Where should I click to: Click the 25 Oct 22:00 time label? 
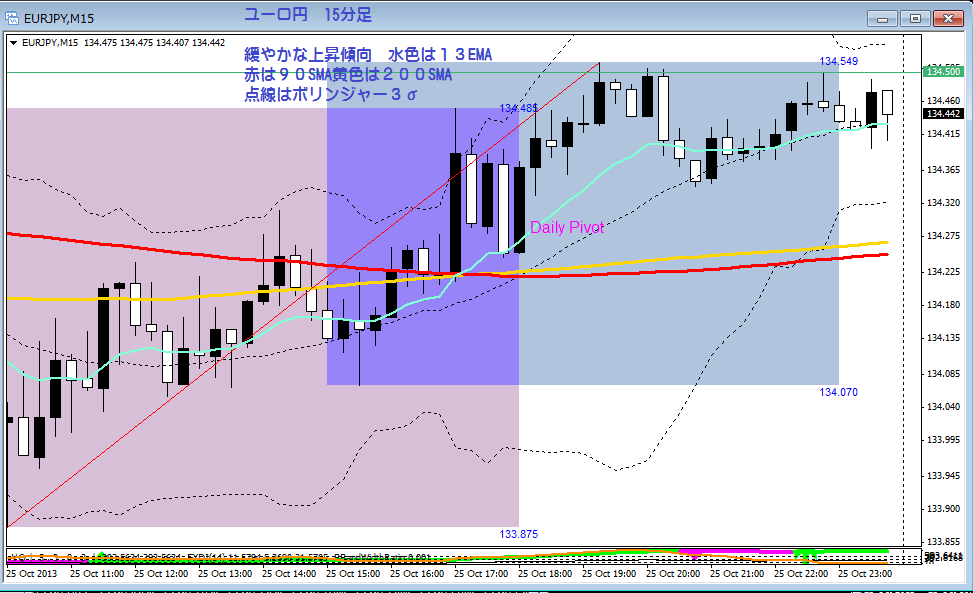[x=800, y=574]
